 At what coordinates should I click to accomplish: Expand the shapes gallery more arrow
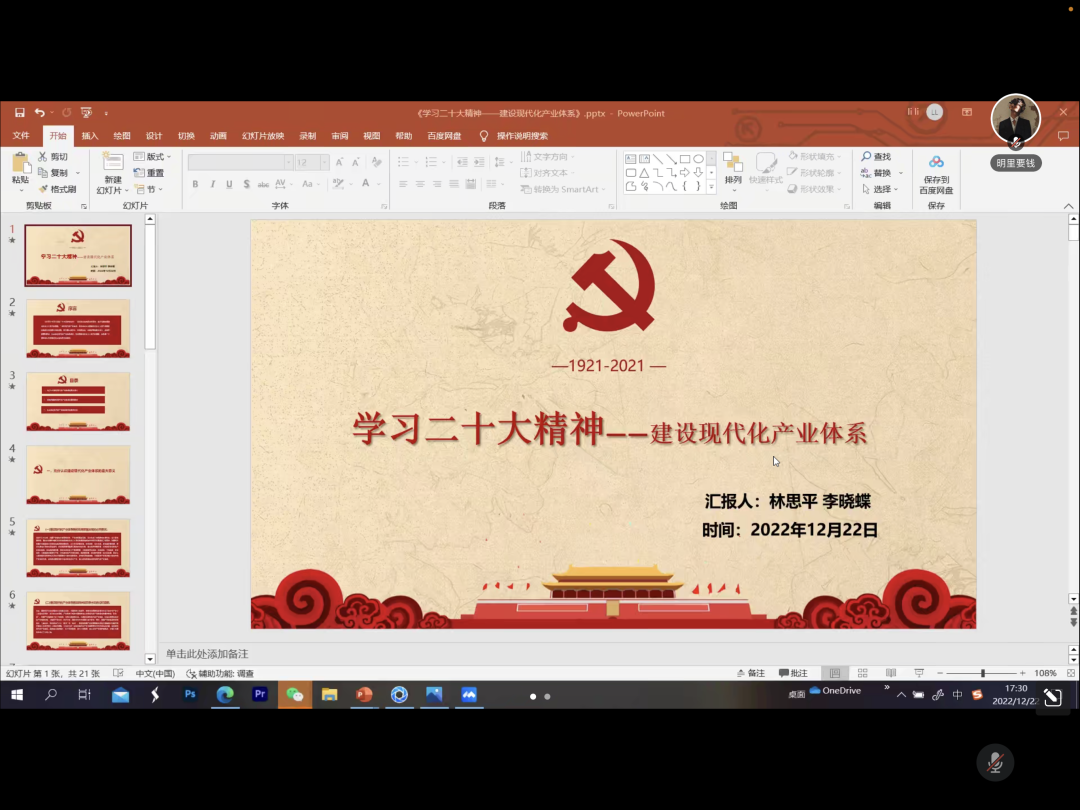[x=712, y=187]
